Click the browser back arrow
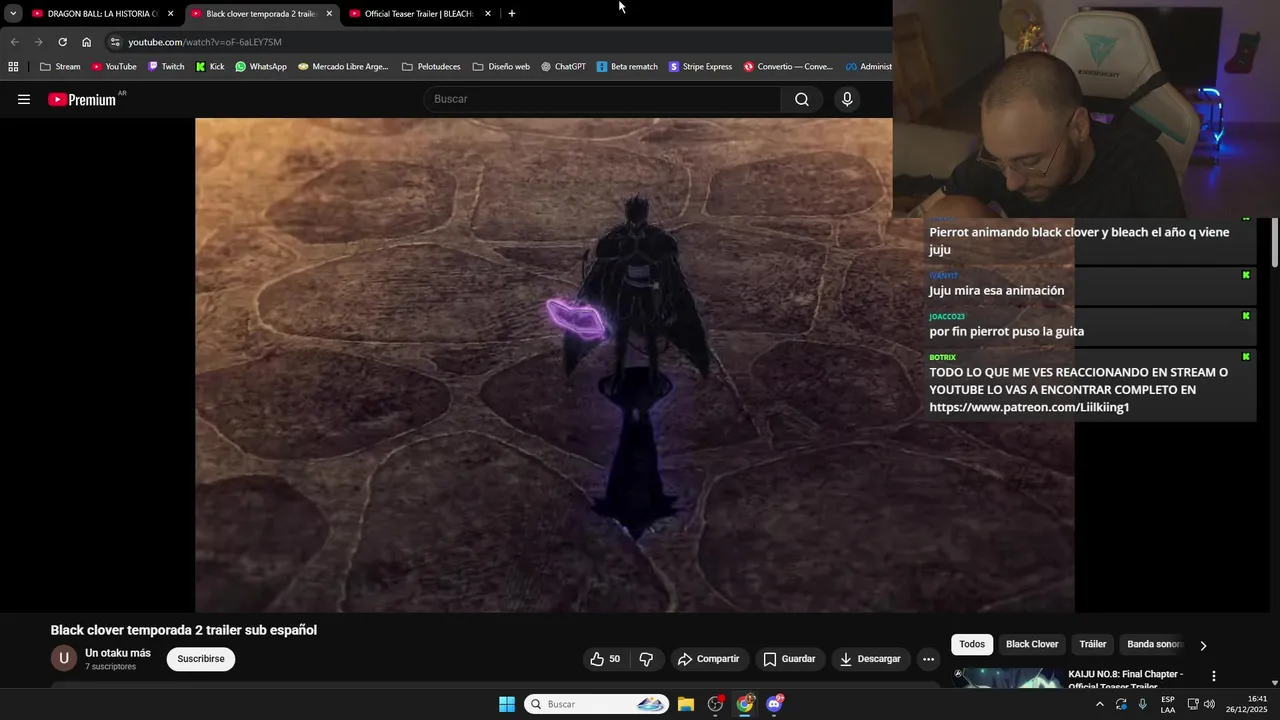Screen dimensions: 1280x720 [x=14, y=42]
